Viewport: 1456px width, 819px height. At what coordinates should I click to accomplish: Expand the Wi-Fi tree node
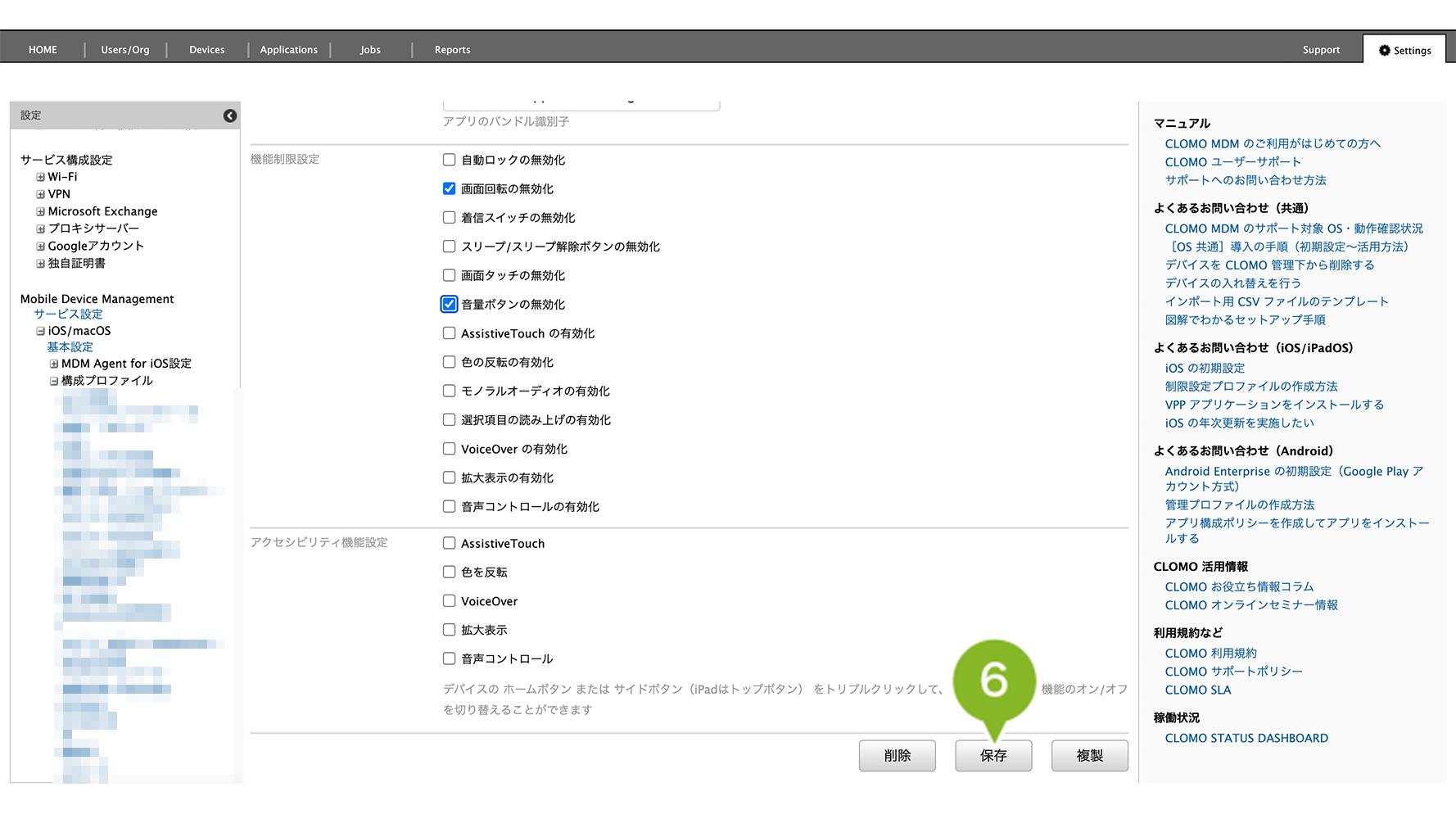(x=40, y=177)
